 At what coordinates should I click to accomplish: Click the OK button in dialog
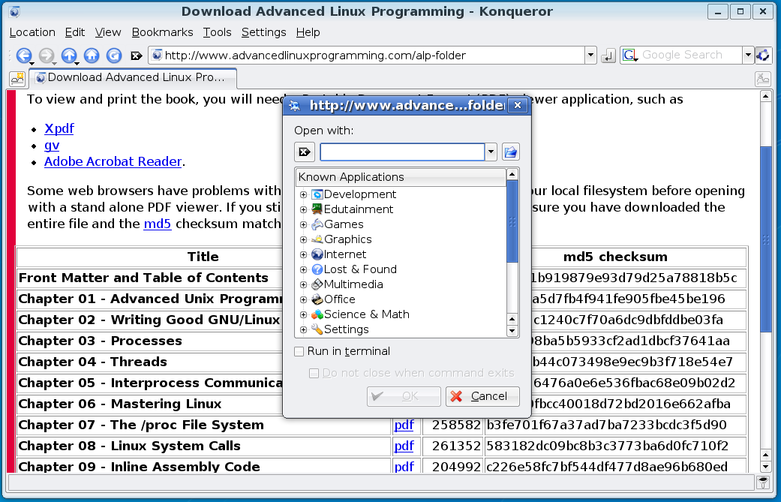[403, 396]
